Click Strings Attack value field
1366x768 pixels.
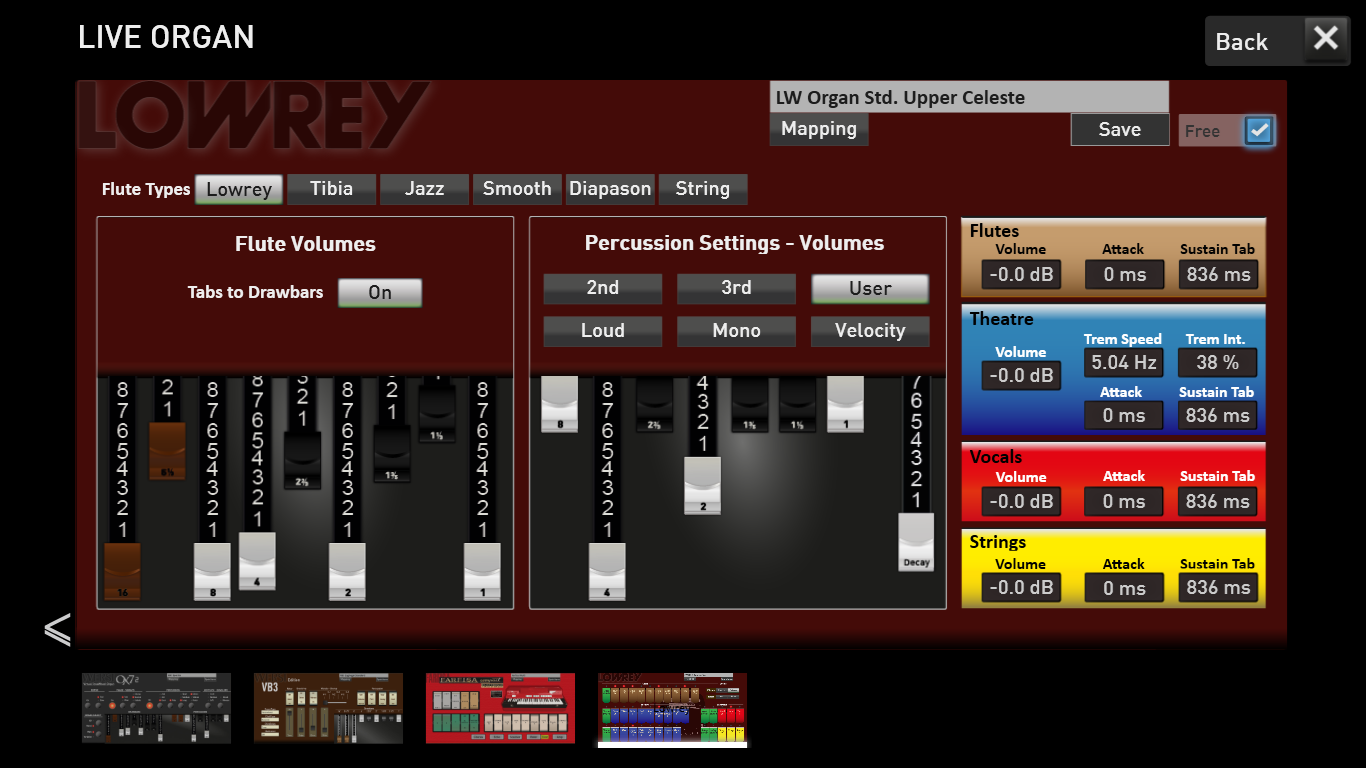click(1124, 588)
